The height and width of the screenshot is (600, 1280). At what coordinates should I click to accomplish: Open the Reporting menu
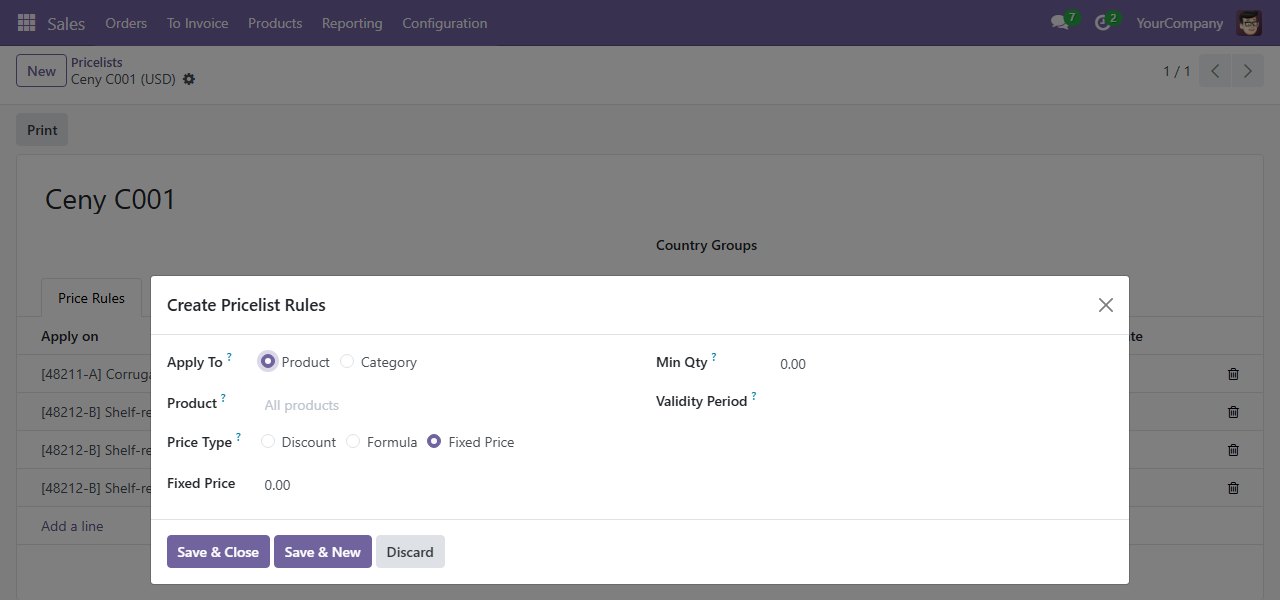[352, 23]
